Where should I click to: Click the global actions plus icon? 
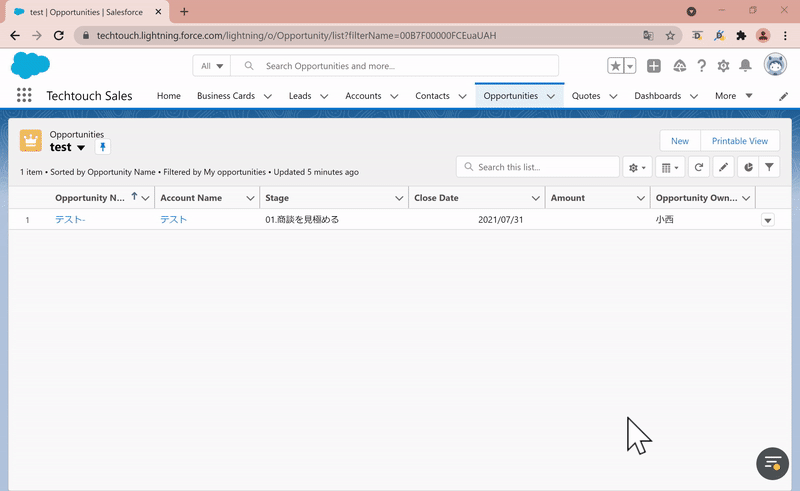[x=653, y=66]
